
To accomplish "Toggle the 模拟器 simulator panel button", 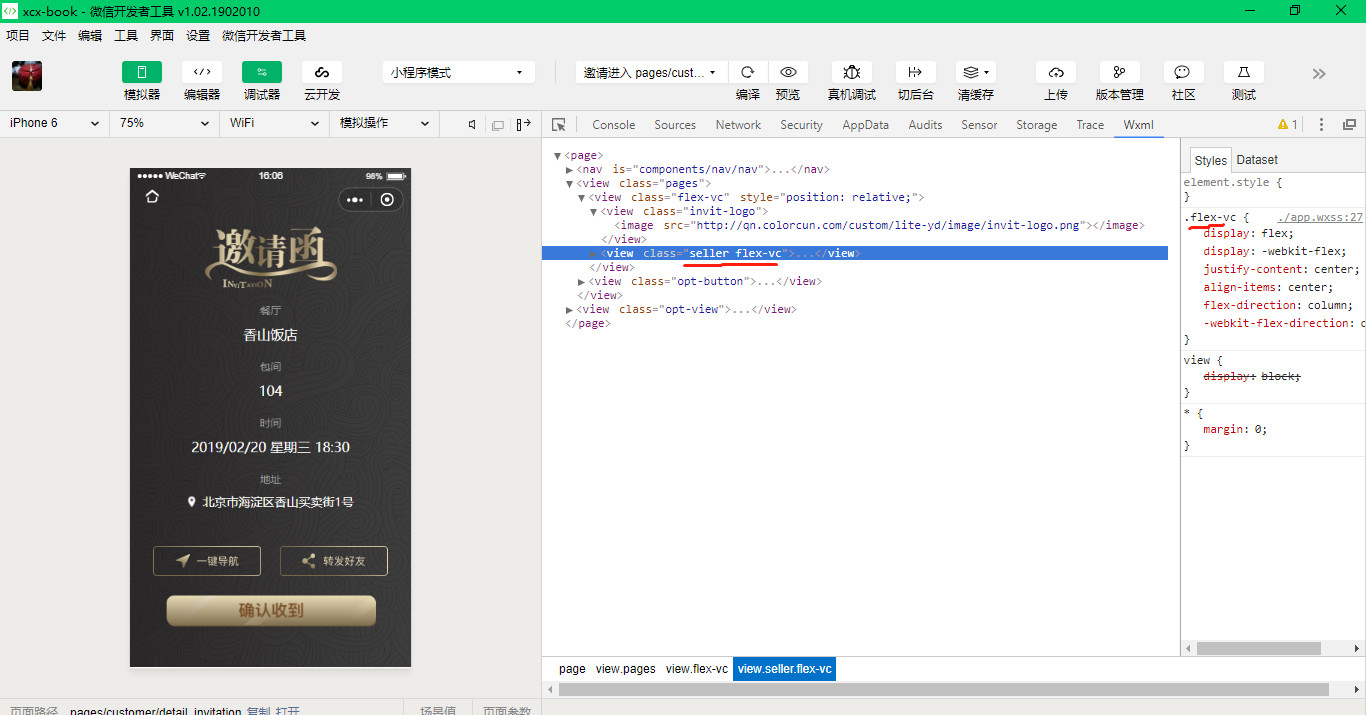I will [x=142, y=72].
